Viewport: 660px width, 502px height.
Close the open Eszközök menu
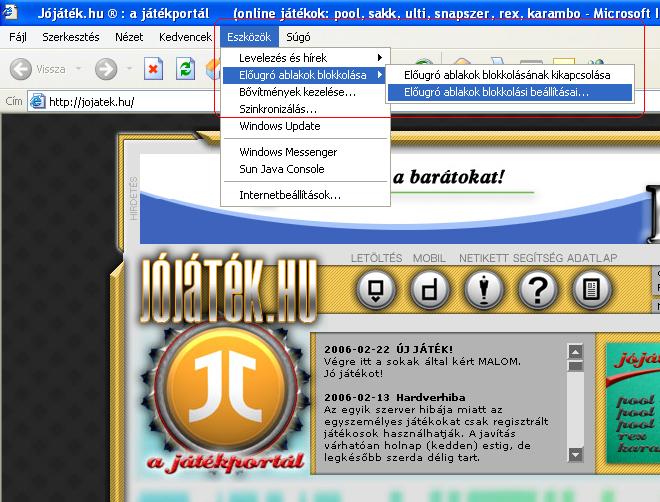[x=249, y=37]
